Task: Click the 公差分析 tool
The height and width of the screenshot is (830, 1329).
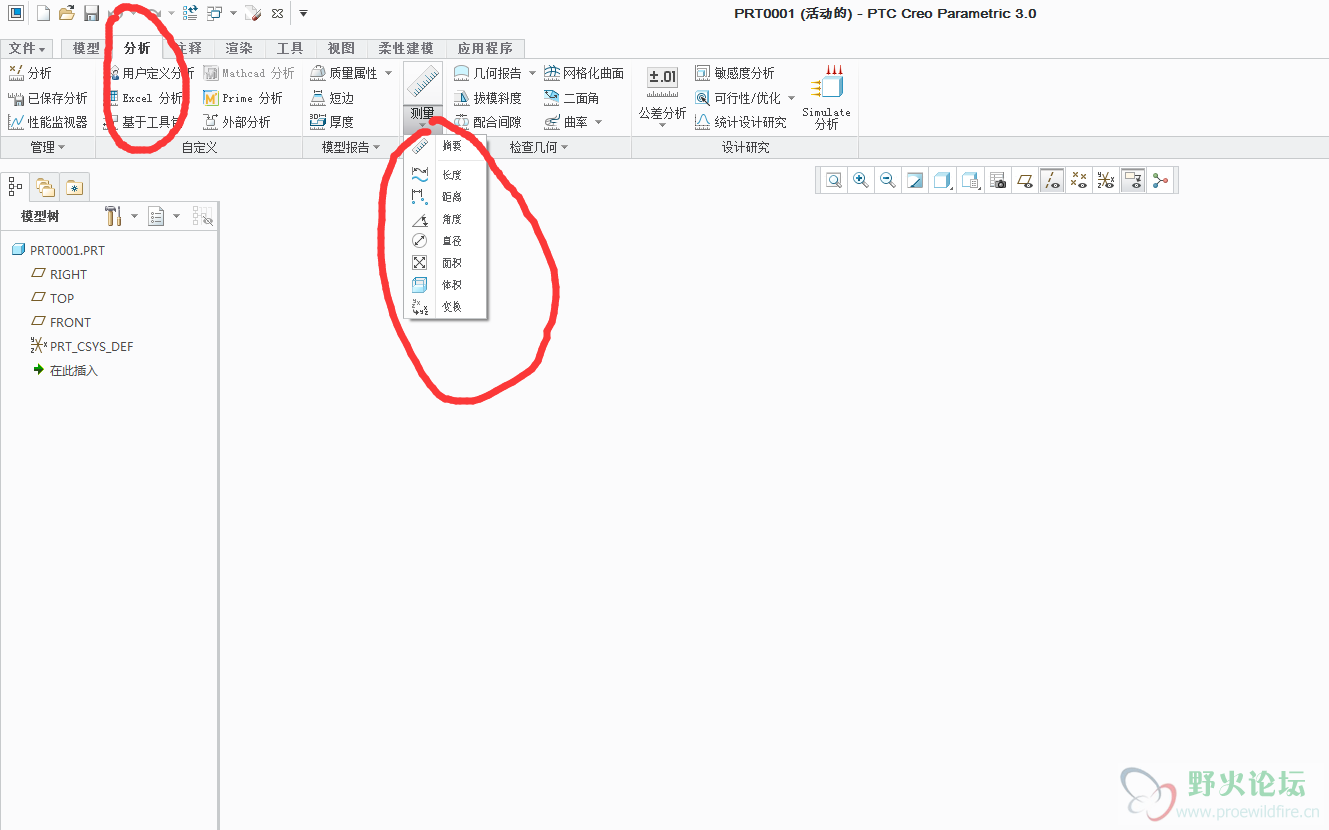Action: [662, 96]
